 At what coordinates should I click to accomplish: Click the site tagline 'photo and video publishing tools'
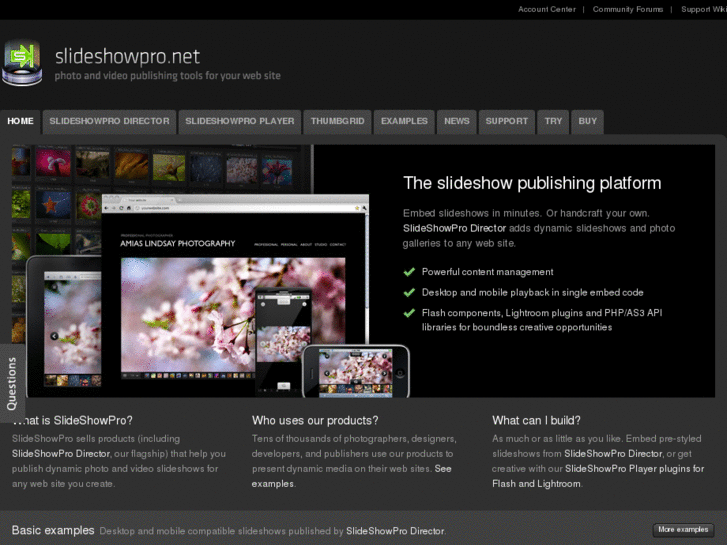click(167, 76)
